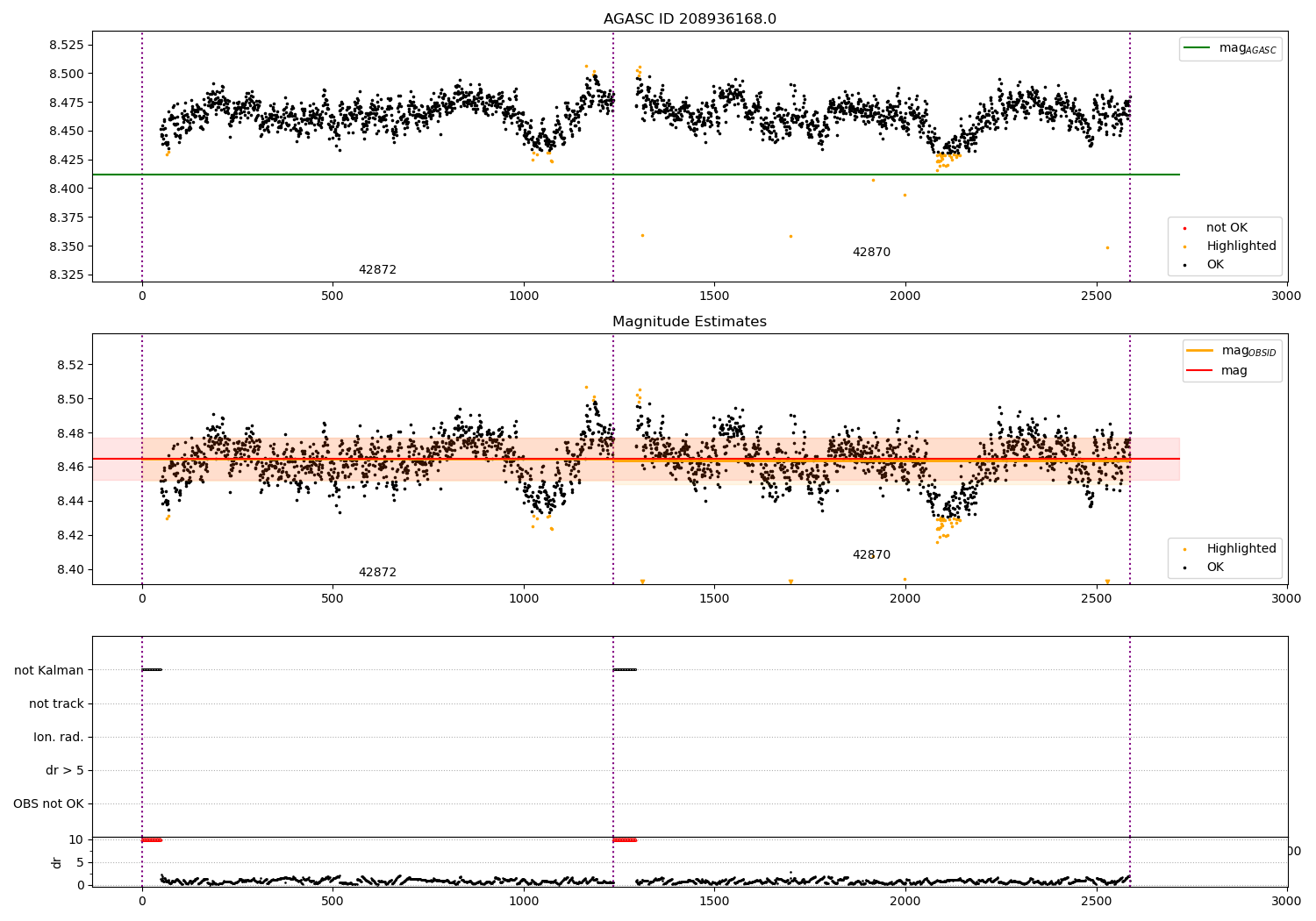1316x921 pixels.
Task: Click obsid label 42872 in Magnitude Estimates plot
Action: point(377,572)
